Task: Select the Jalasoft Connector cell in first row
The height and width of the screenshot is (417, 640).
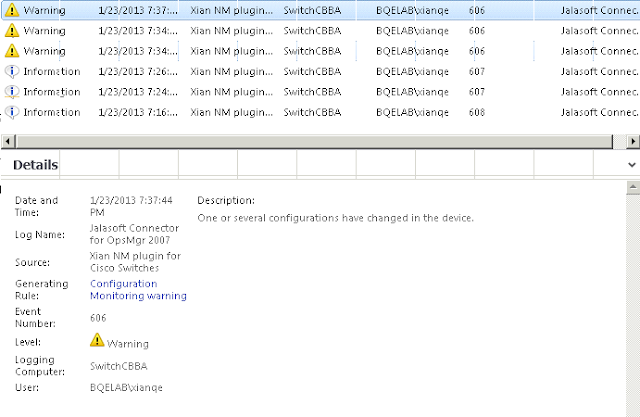Action: pos(600,10)
